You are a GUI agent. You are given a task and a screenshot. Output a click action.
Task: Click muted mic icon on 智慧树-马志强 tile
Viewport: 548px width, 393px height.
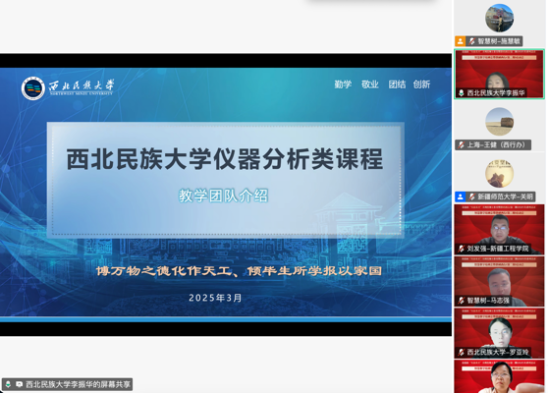click(461, 300)
